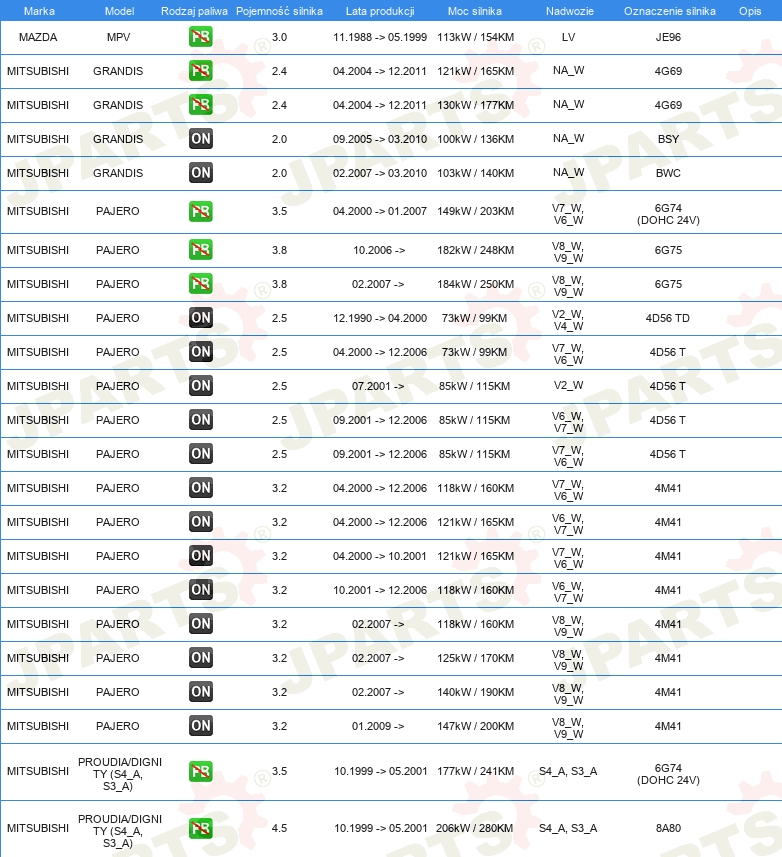Screen dimensions: 782x857
Task: Click the PB icon for PAJERO 184kW / 250KM
Action: (201, 284)
